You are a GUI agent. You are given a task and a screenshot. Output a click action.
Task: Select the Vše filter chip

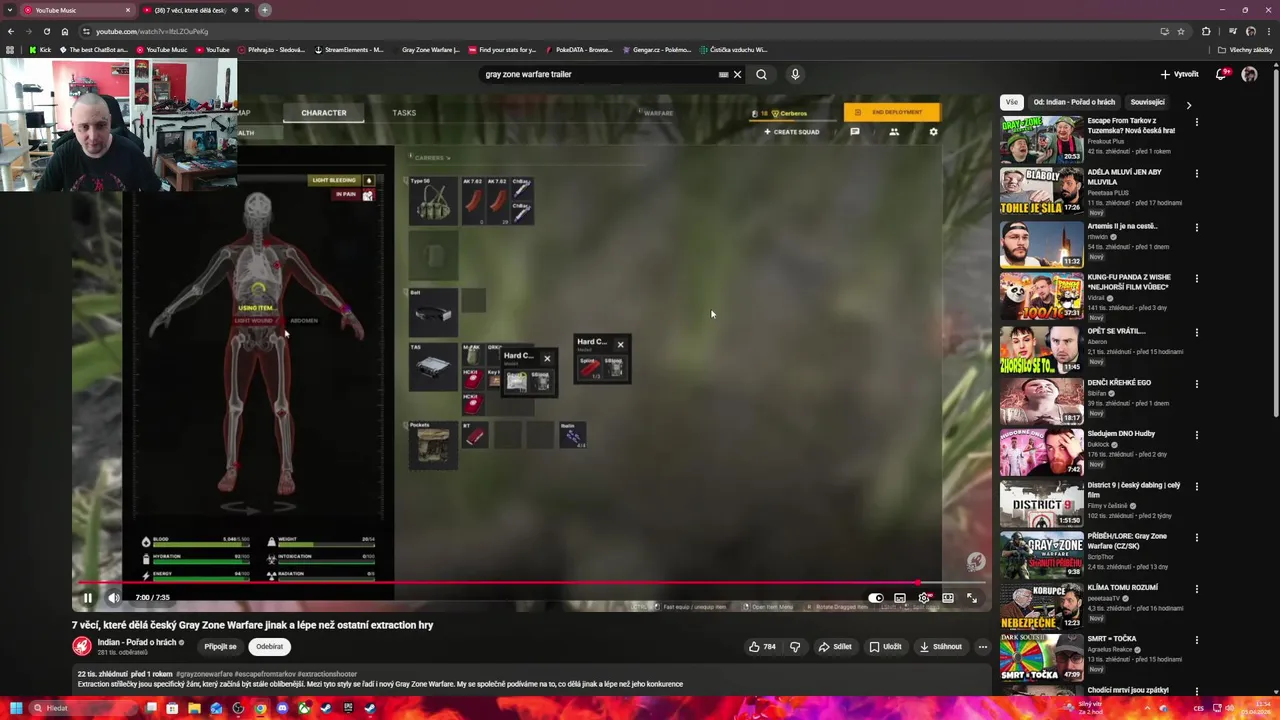click(x=1012, y=102)
